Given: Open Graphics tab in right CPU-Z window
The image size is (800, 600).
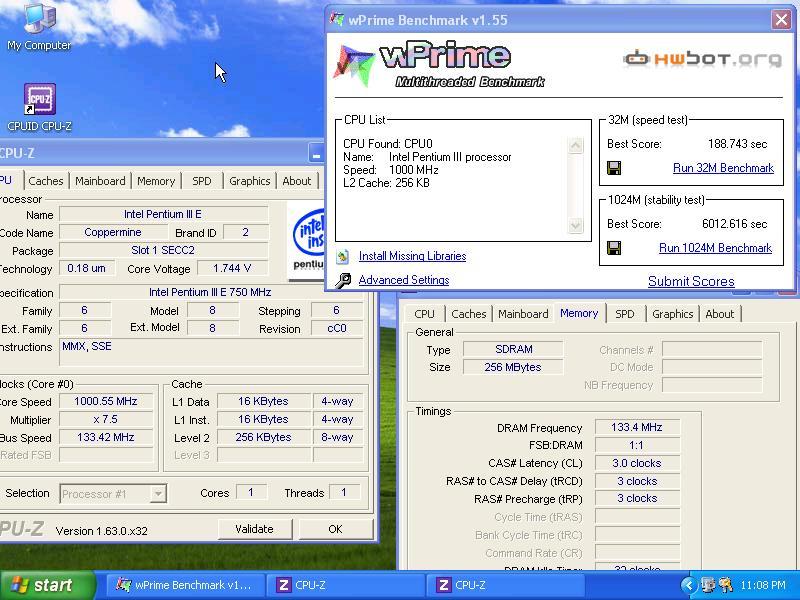Looking at the screenshot, I should [672, 314].
